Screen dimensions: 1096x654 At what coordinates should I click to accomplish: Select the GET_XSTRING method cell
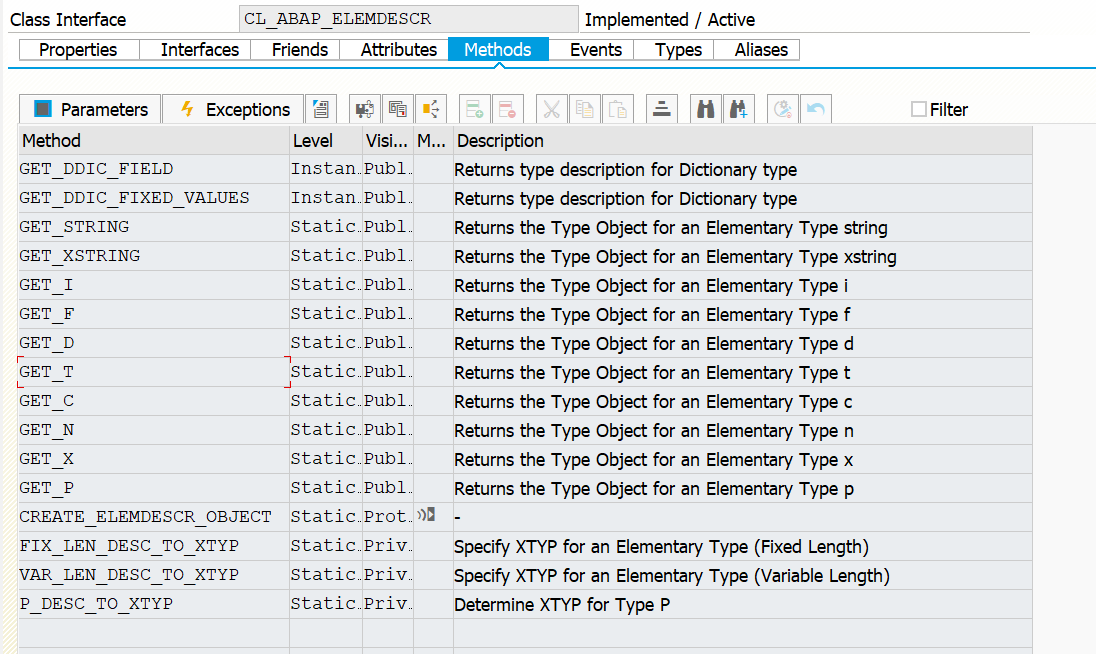point(154,256)
